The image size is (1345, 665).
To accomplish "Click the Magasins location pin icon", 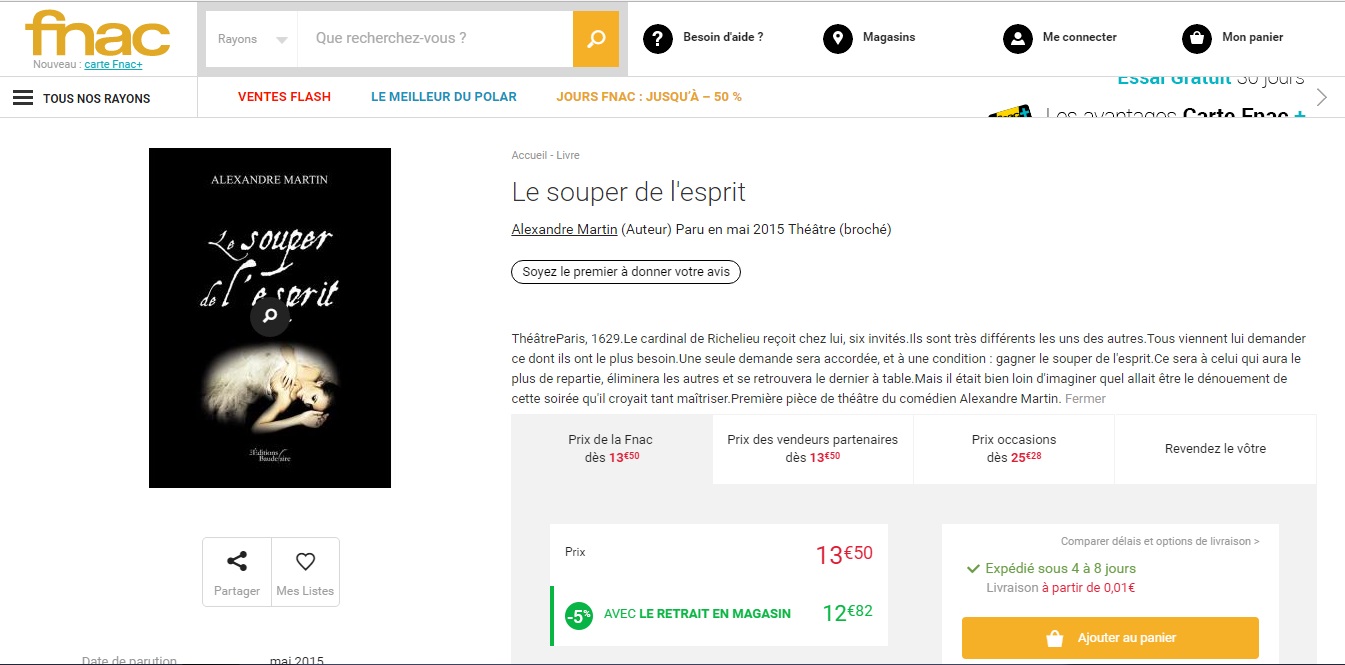I will (x=837, y=38).
